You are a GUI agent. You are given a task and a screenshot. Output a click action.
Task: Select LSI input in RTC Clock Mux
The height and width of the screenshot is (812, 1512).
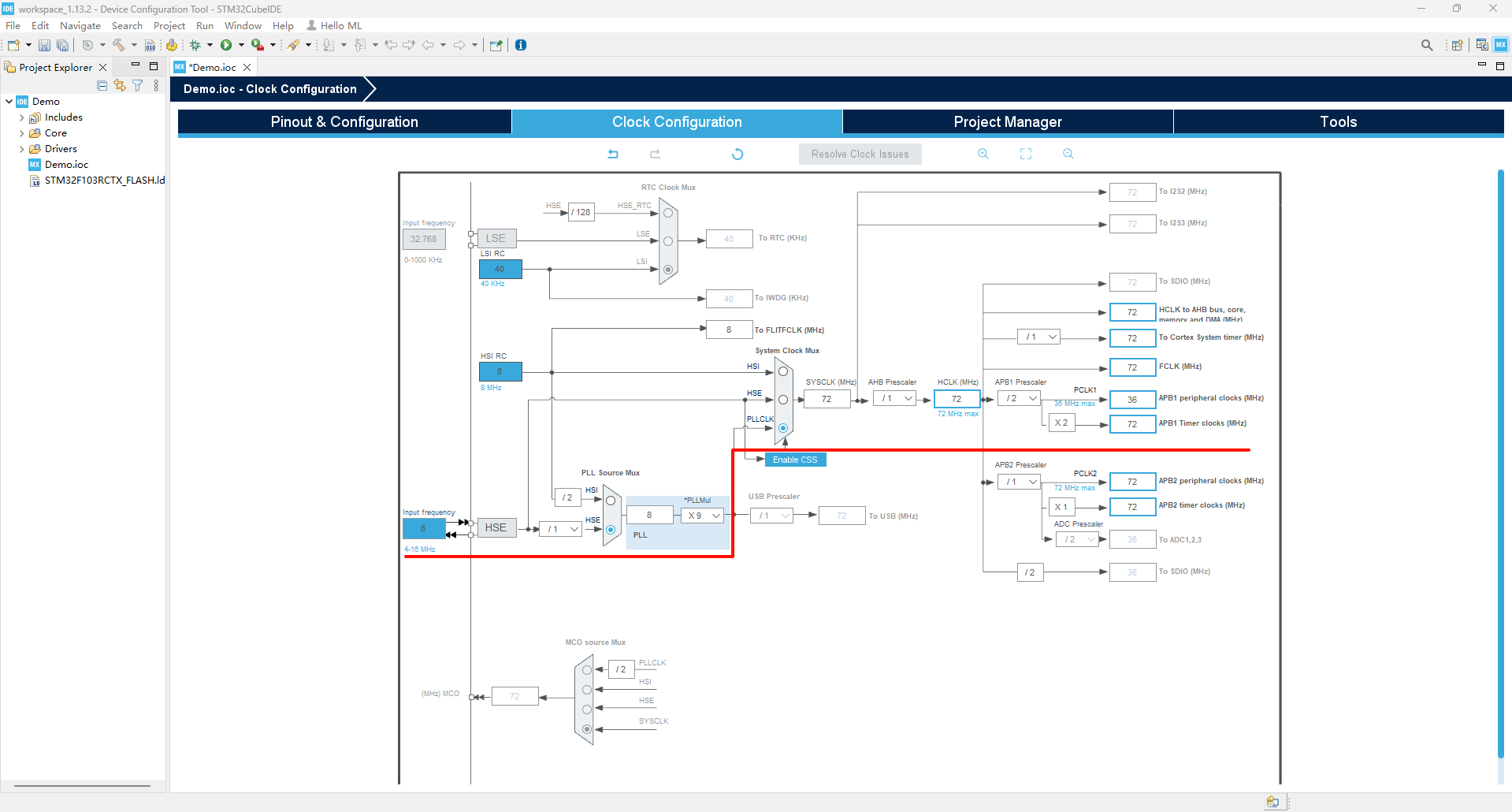point(668,270)
